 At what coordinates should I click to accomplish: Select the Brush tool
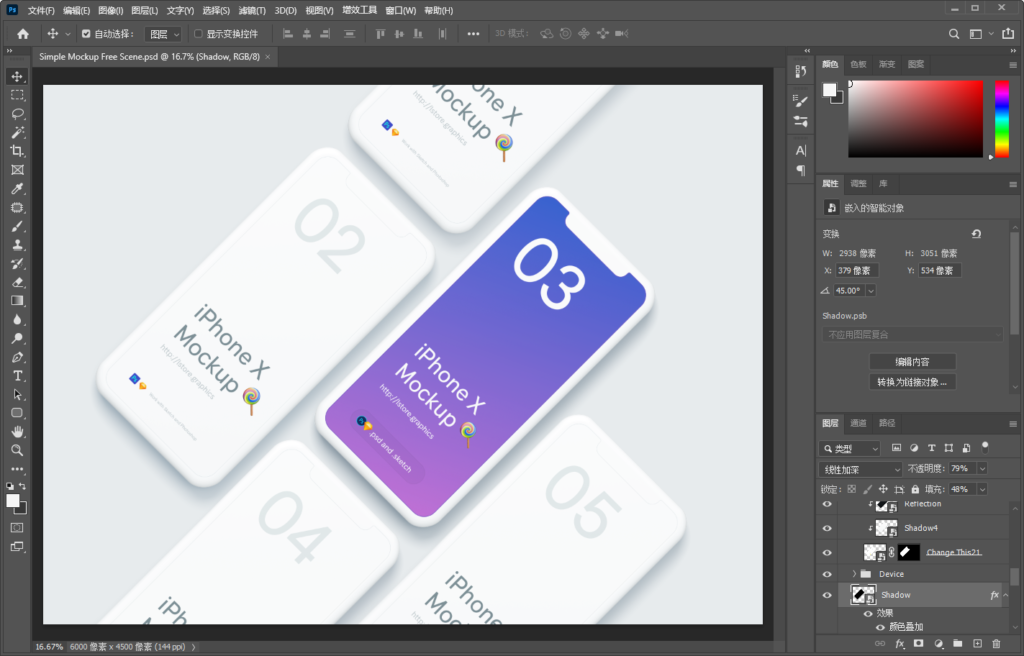tap(17, 226)
